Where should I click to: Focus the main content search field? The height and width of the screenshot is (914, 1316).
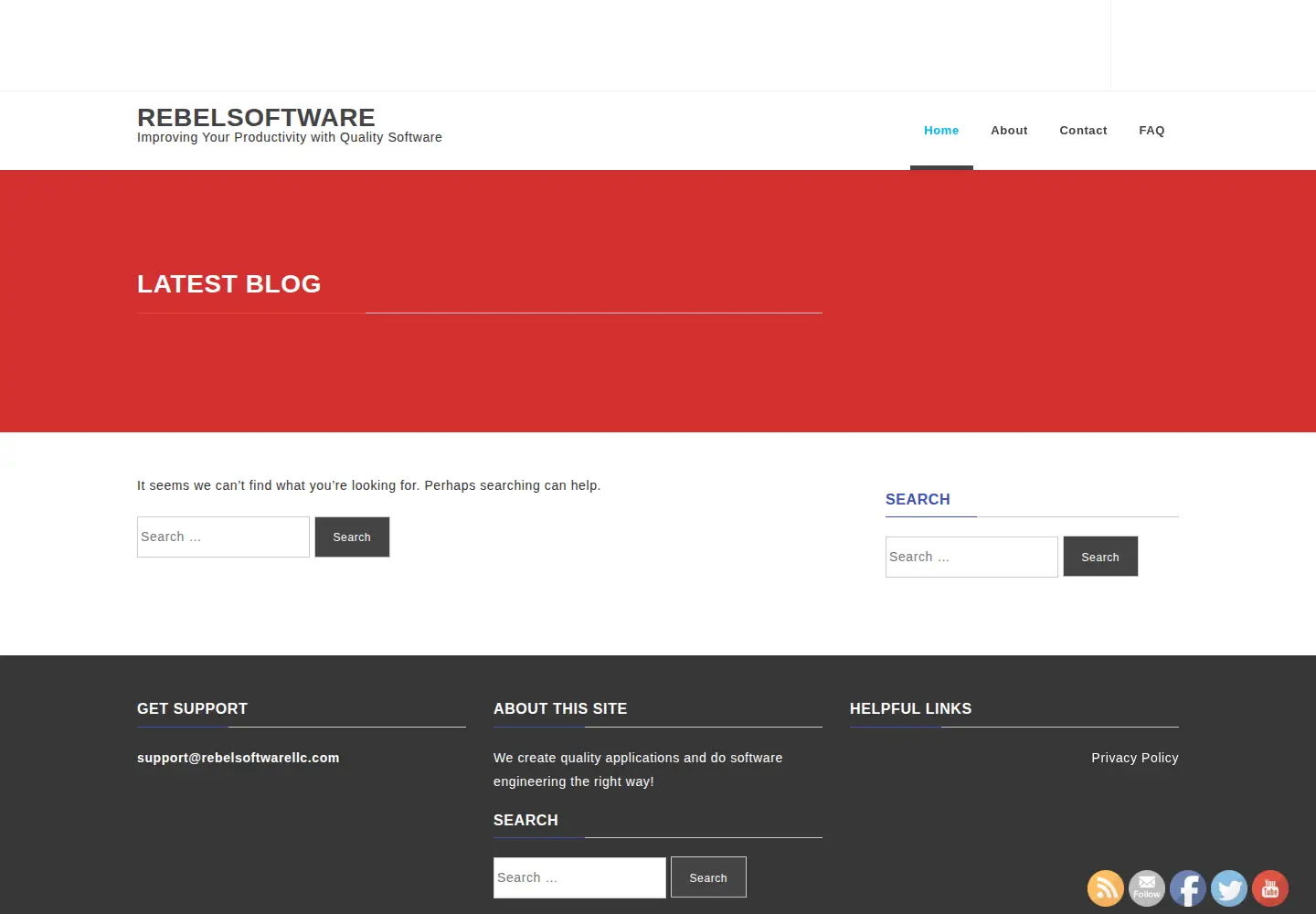coord(223,537)
